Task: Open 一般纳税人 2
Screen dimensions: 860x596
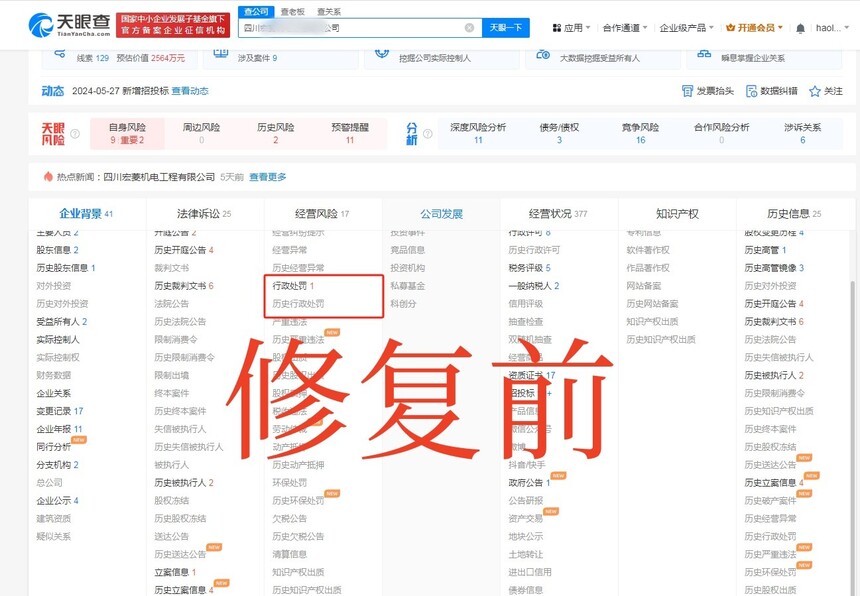Action: click(534, 286)
